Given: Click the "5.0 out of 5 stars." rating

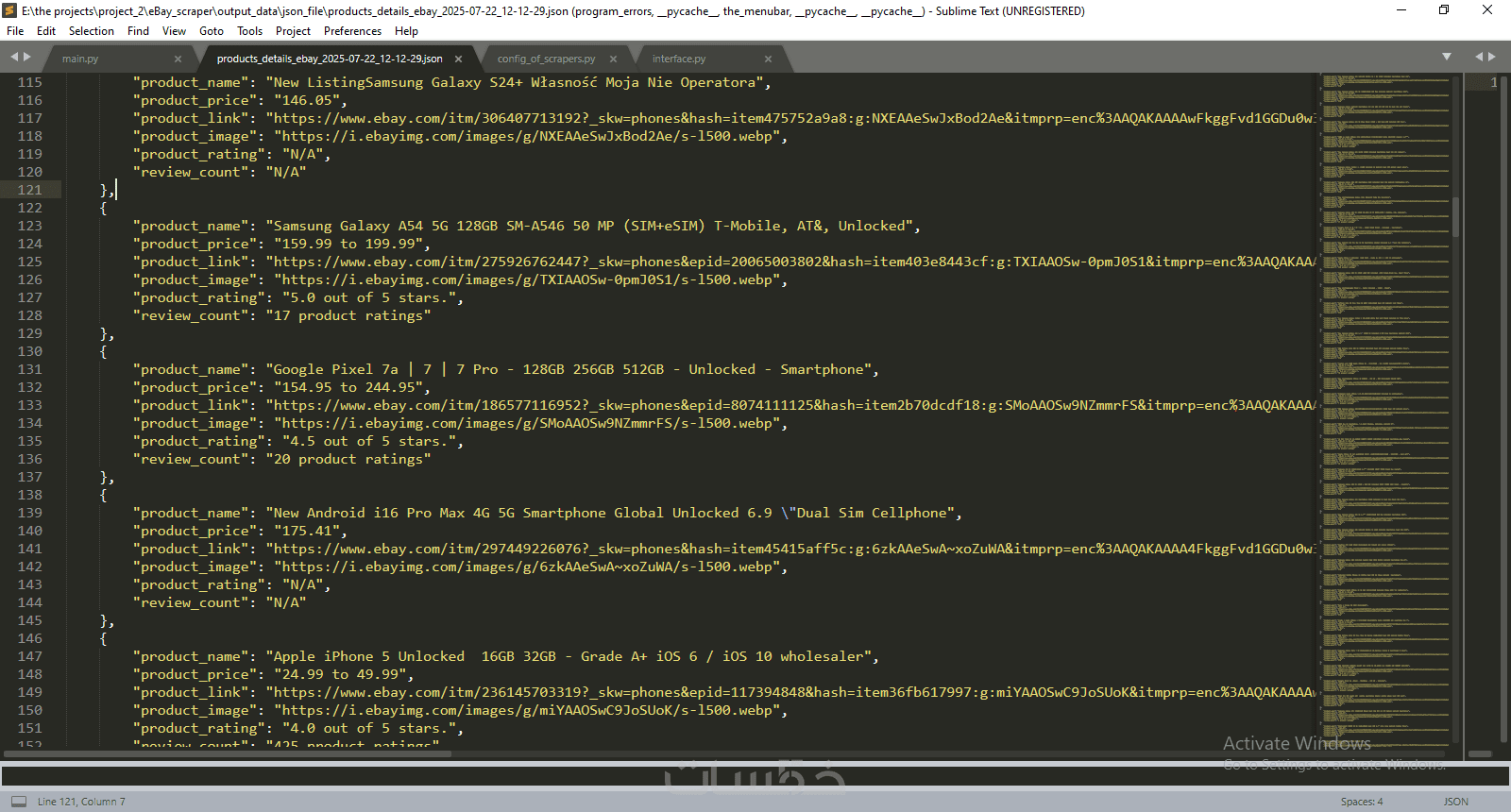Looking at the screenshot, I should tap(369, 297).
